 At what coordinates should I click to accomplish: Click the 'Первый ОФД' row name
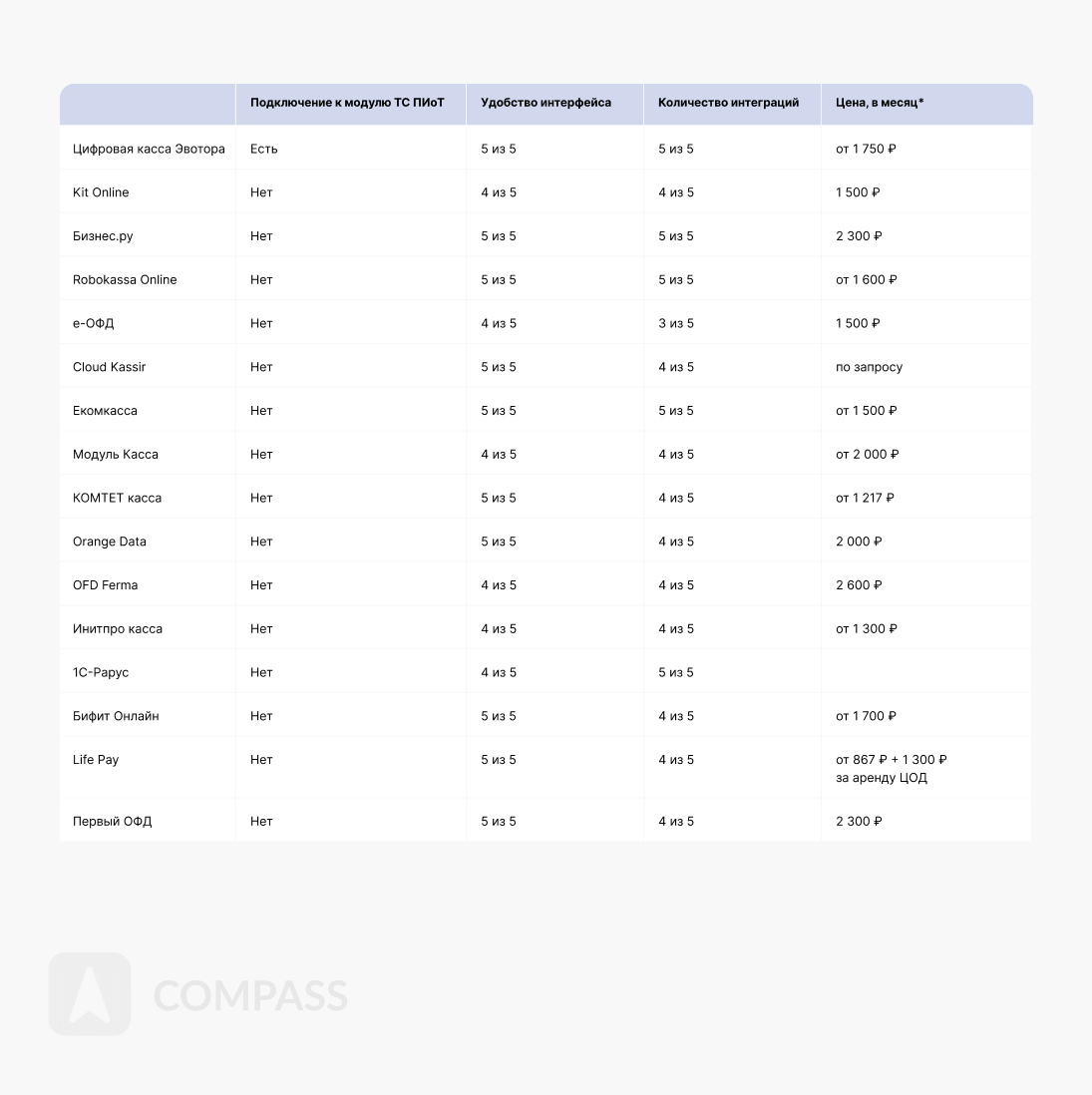click(112, 822)
